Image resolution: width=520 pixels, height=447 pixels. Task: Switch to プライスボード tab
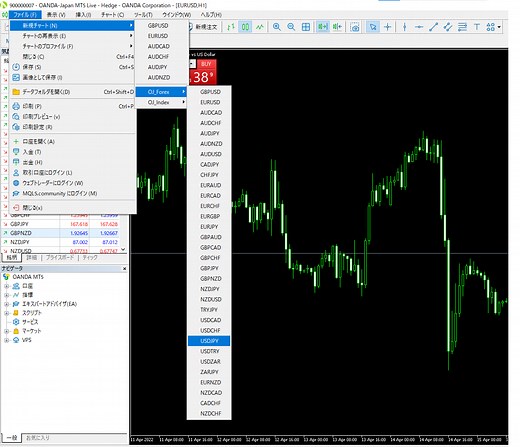tap(60, 258)
